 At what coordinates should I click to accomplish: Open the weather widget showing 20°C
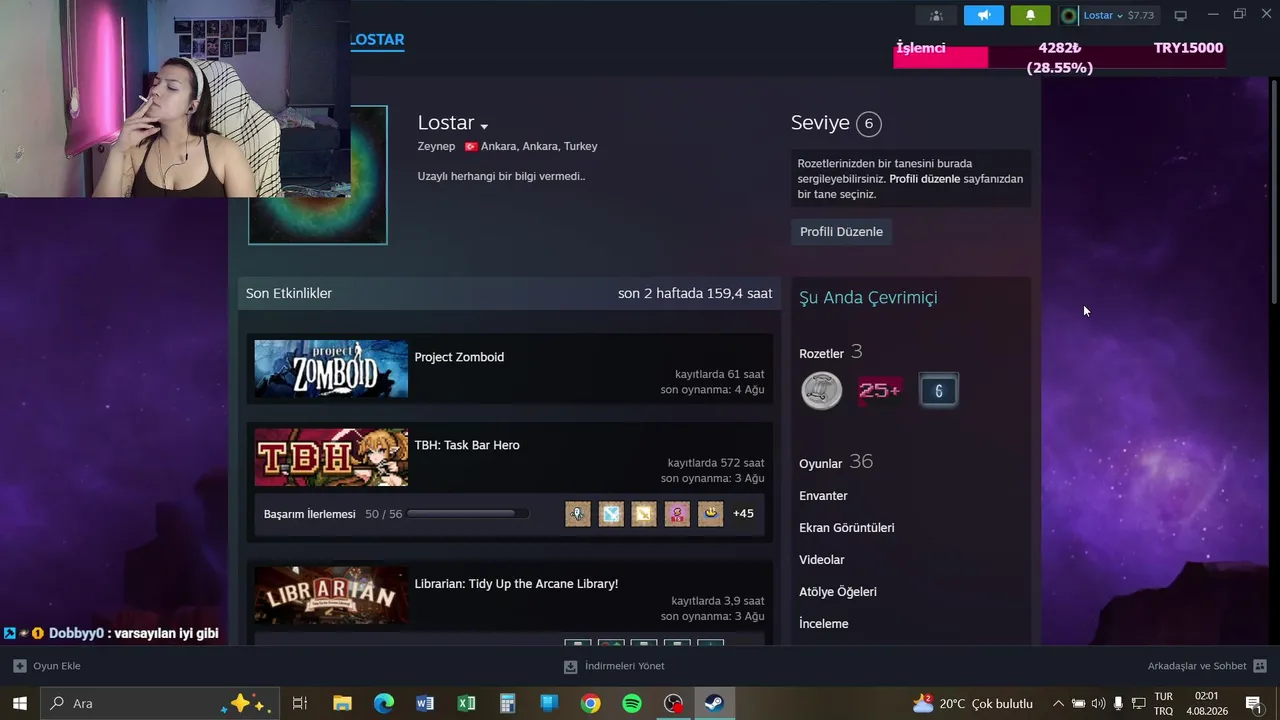click(x=972, y=703)
